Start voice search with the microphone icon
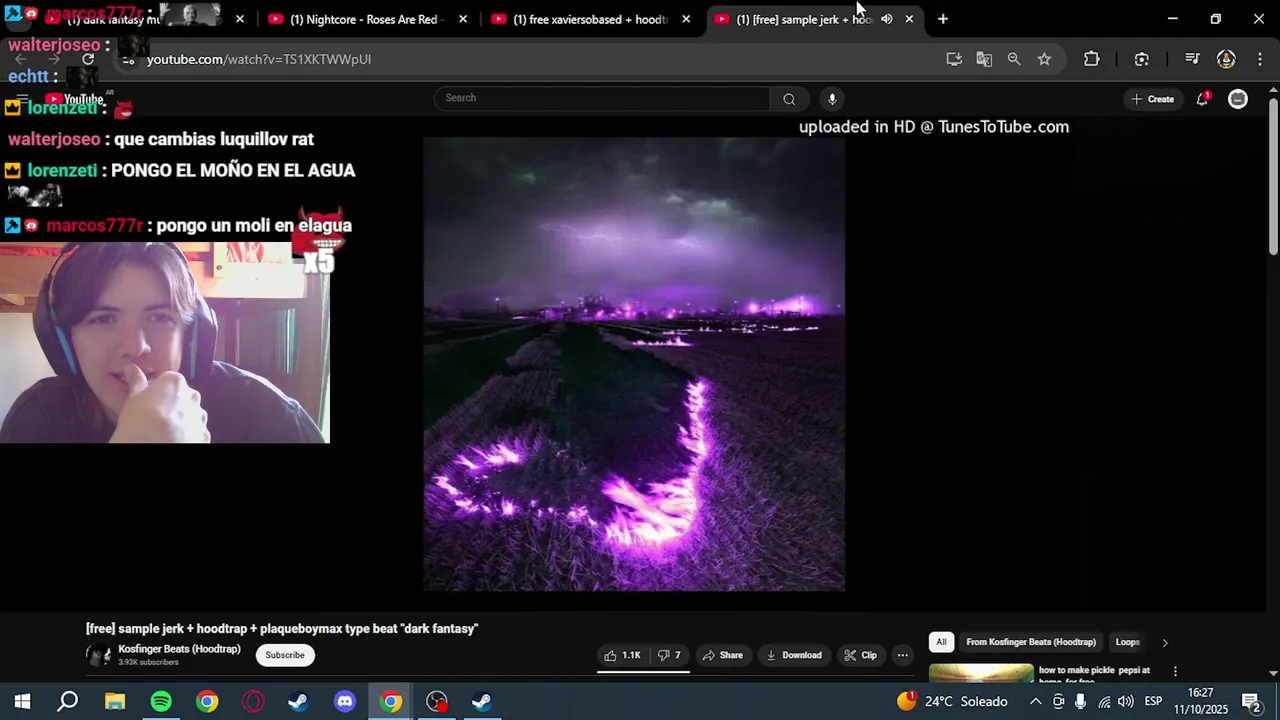Screen dimensions: 1280x720 click(832, 98)
